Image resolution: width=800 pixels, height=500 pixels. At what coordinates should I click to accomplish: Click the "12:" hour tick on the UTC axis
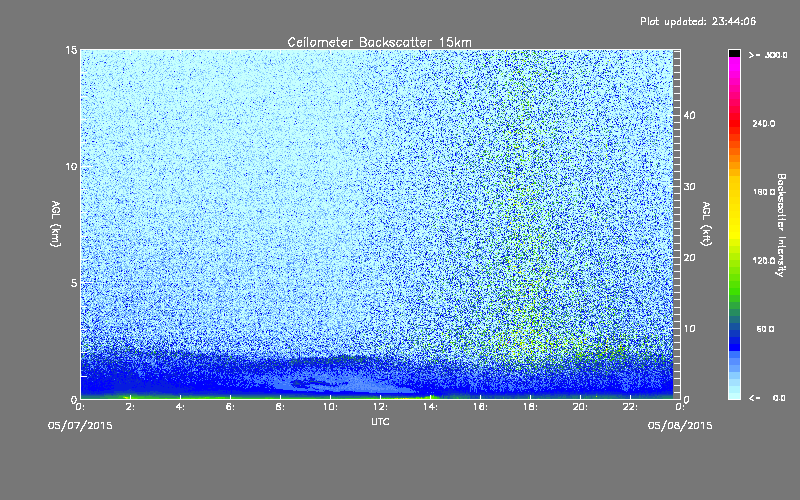point(380,407)
